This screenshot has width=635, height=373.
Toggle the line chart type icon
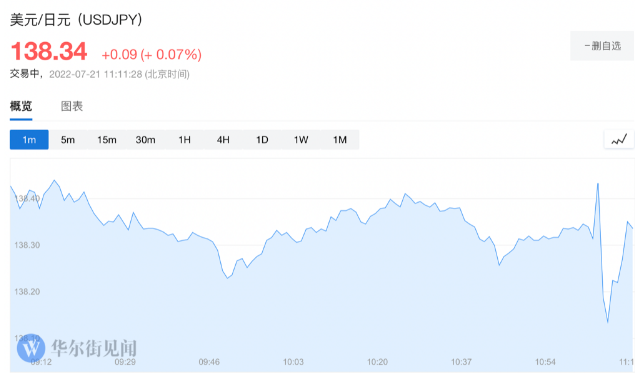click(619, 140)
